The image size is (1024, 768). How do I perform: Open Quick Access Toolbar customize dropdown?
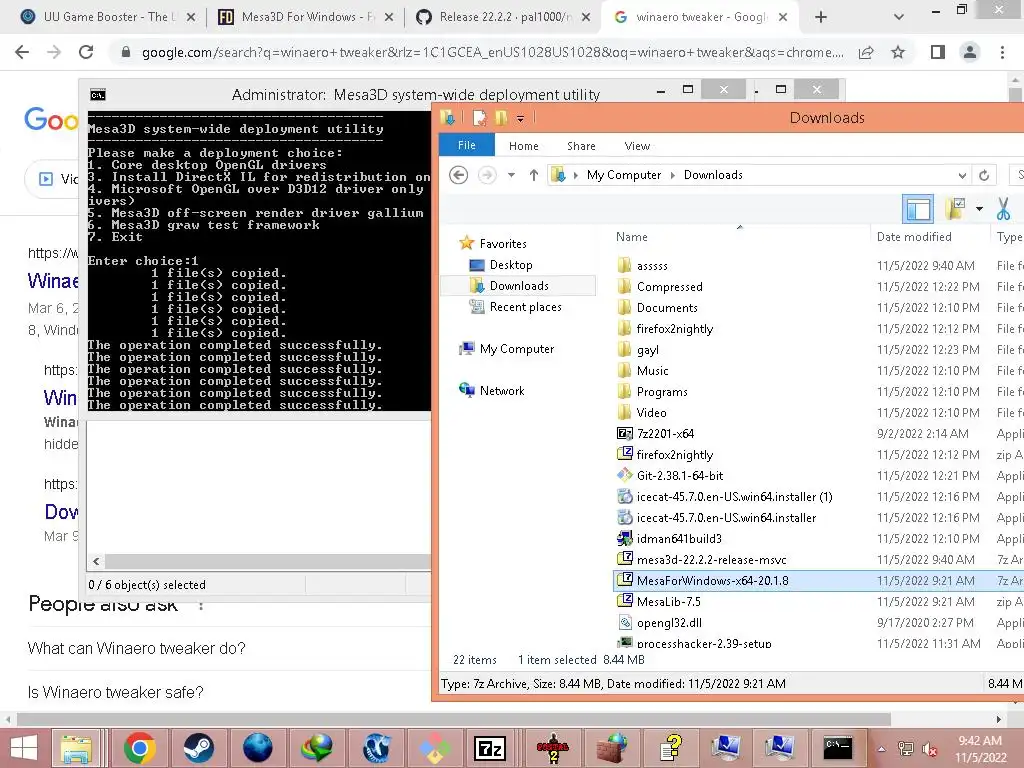520,118
